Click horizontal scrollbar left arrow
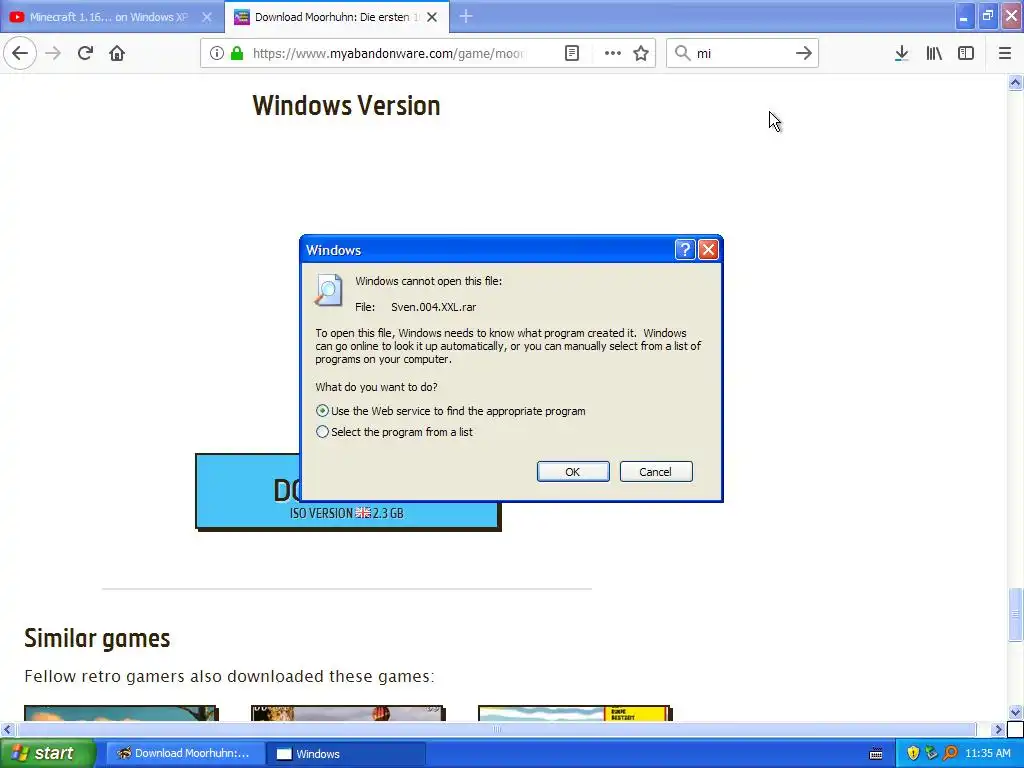 7,729
